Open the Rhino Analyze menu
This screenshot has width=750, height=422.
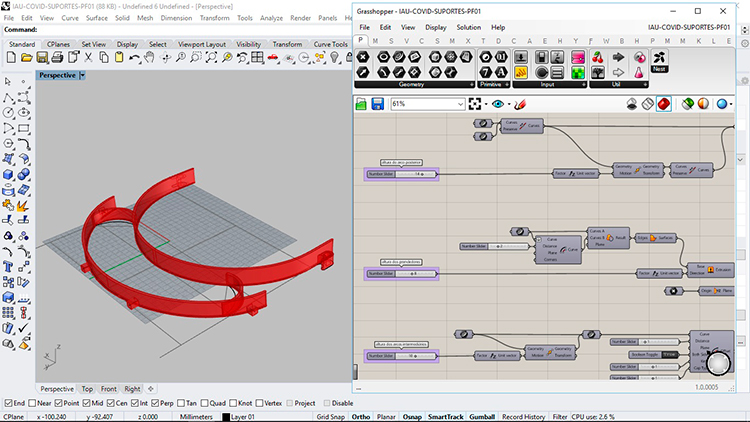pyautogui.click(x=271, y=18)
